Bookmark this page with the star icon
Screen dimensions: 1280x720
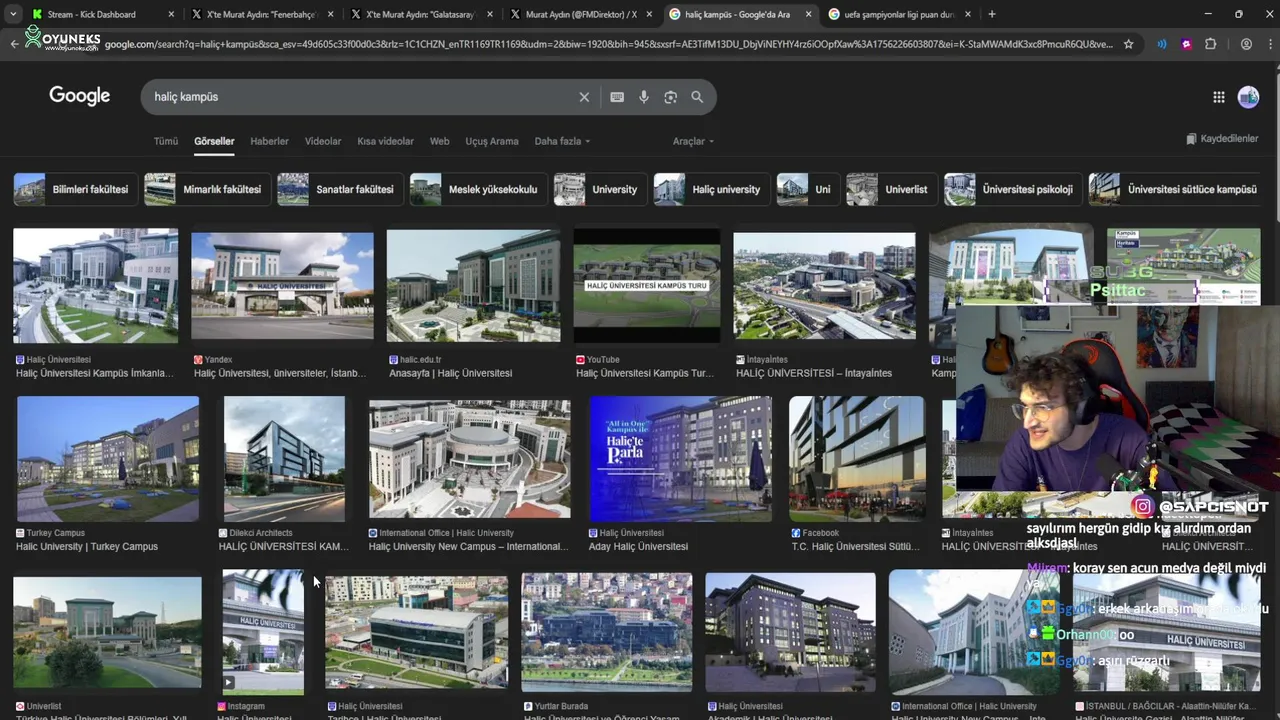point(1129,44)
